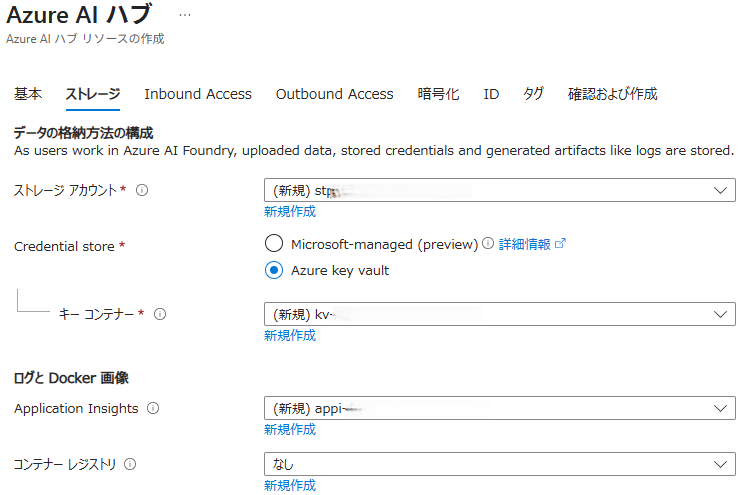Open the キー コンテナー dropdown

pos(500,314)
